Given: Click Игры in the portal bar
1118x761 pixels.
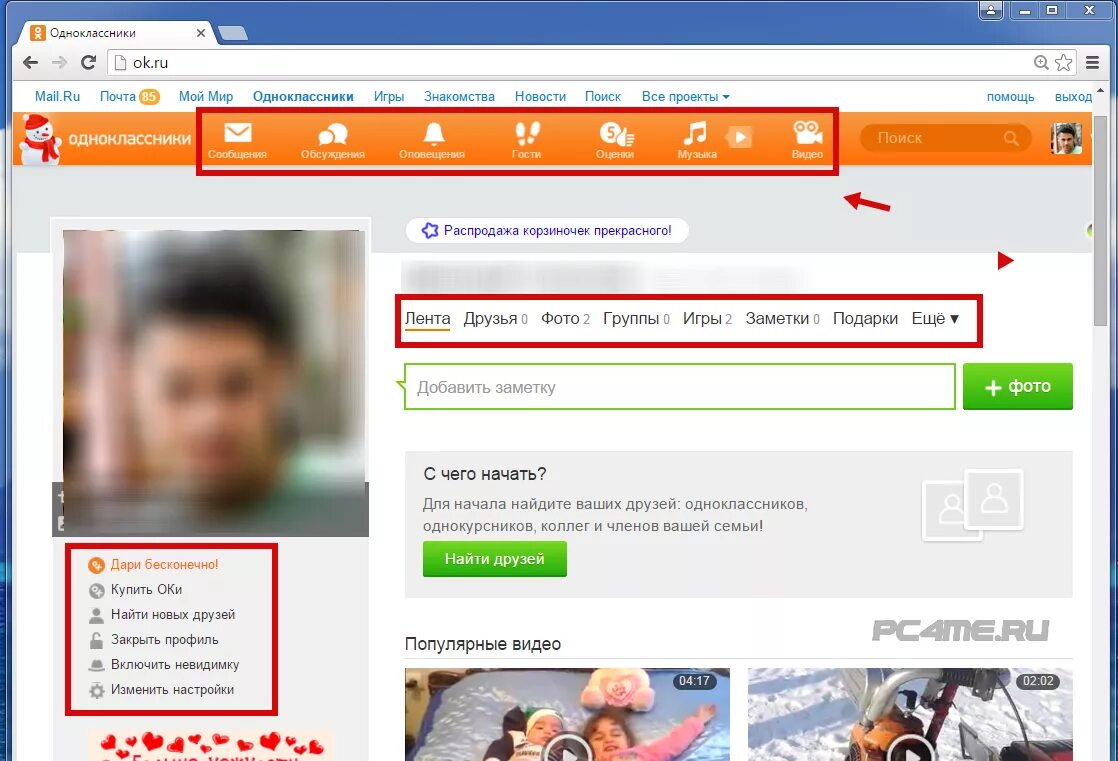Looking at the screenshot, I should [x=389, y=96].
